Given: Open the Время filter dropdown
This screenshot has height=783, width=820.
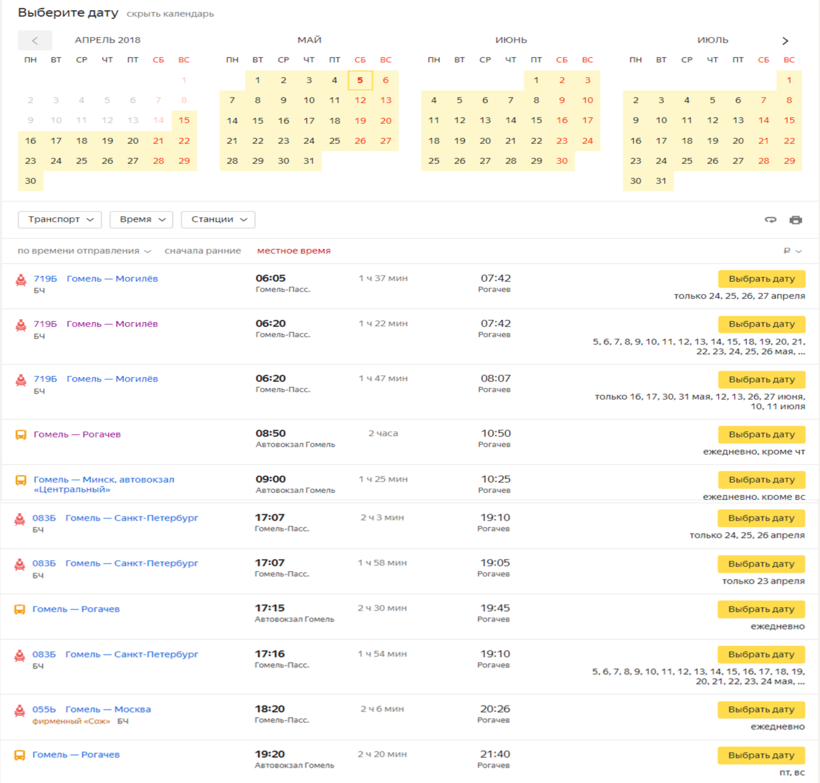Looking at the screenshot, I should (141, 219).
